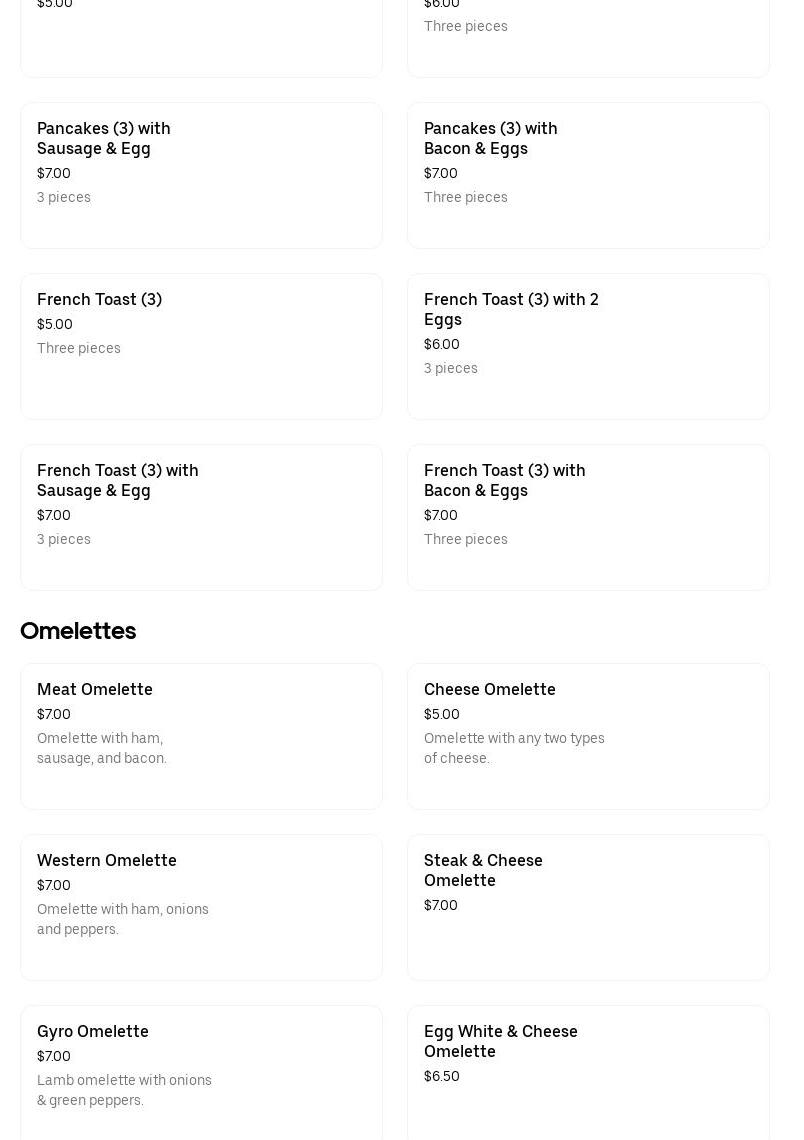Click "Omelette with ham, sausage, and bacon" text
The width and height of the screenshot is (804, 1140).
point(101,748)
